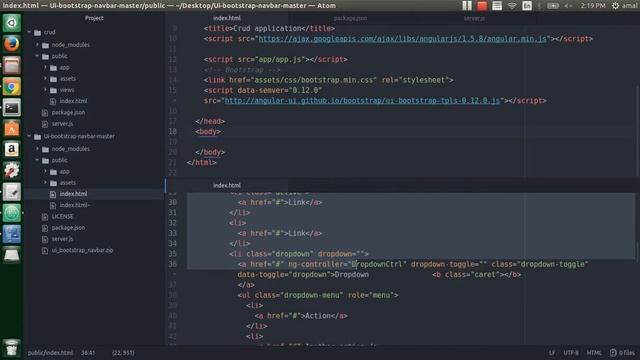Screen dimensions: 640x360
Task: Open package.json in crud project
Action: [x=68, y=112]
